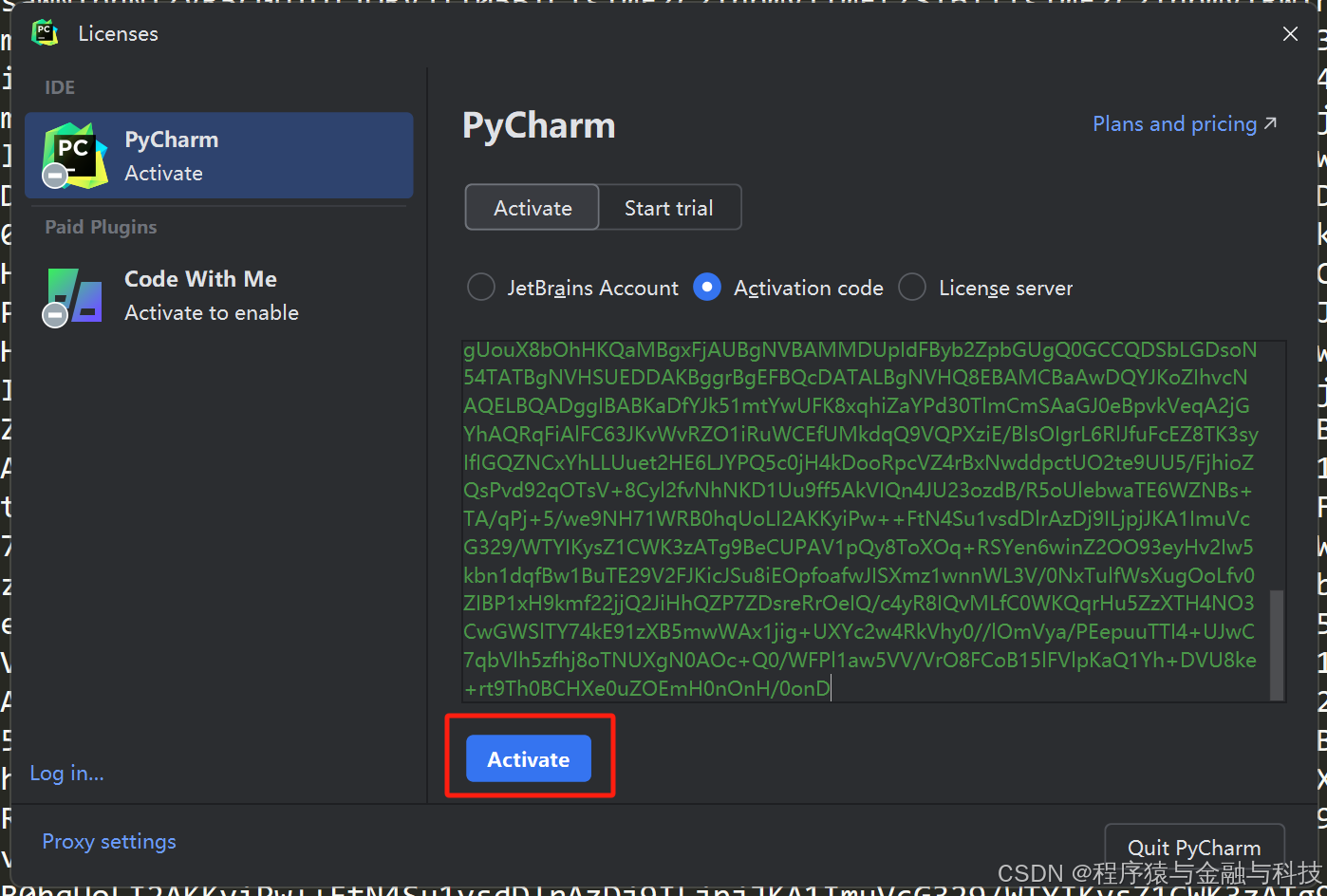
Task: Switch to the Activate tab
Action: point(533,208)
